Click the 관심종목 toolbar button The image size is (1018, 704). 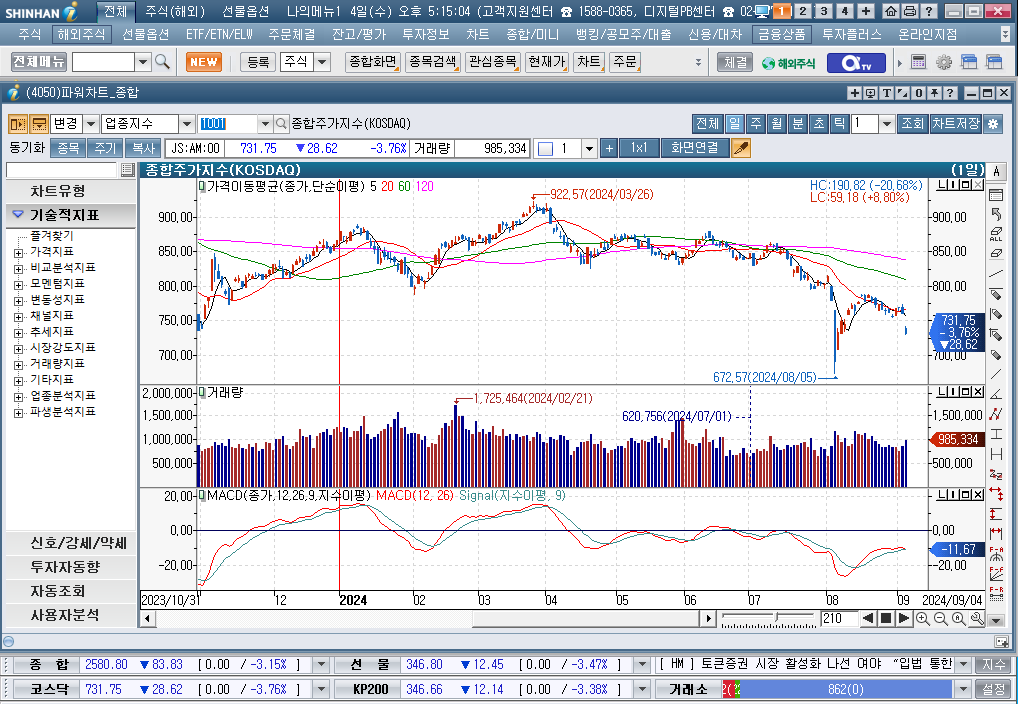(492, 62)
